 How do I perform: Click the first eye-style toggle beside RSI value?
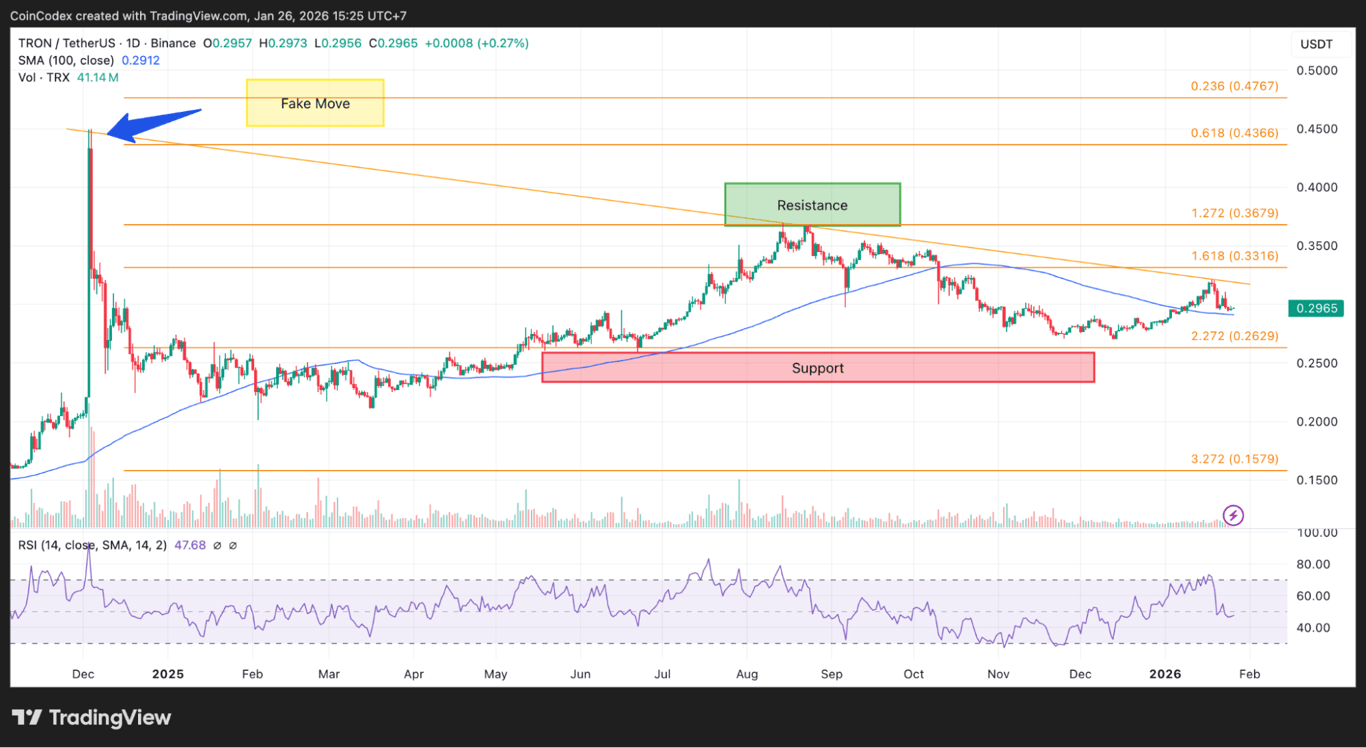tap(218, 544)
